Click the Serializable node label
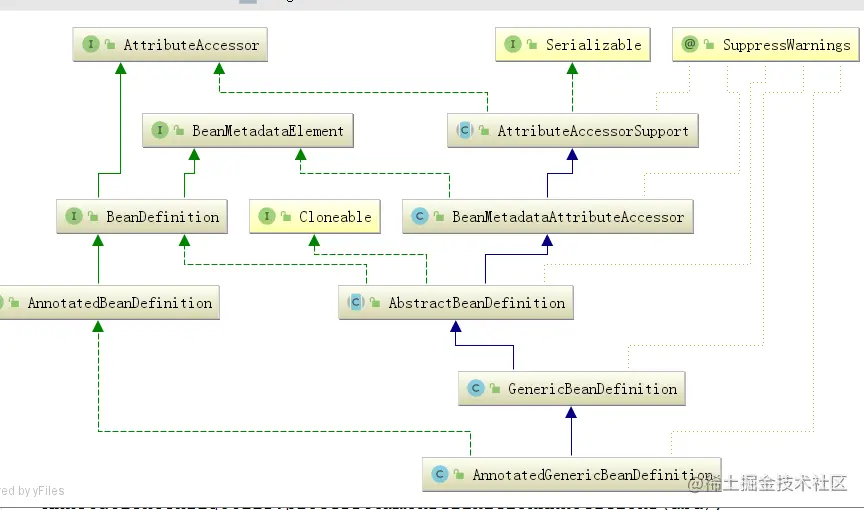Viewport: 864px width, 510px height. tap(593, 45)
